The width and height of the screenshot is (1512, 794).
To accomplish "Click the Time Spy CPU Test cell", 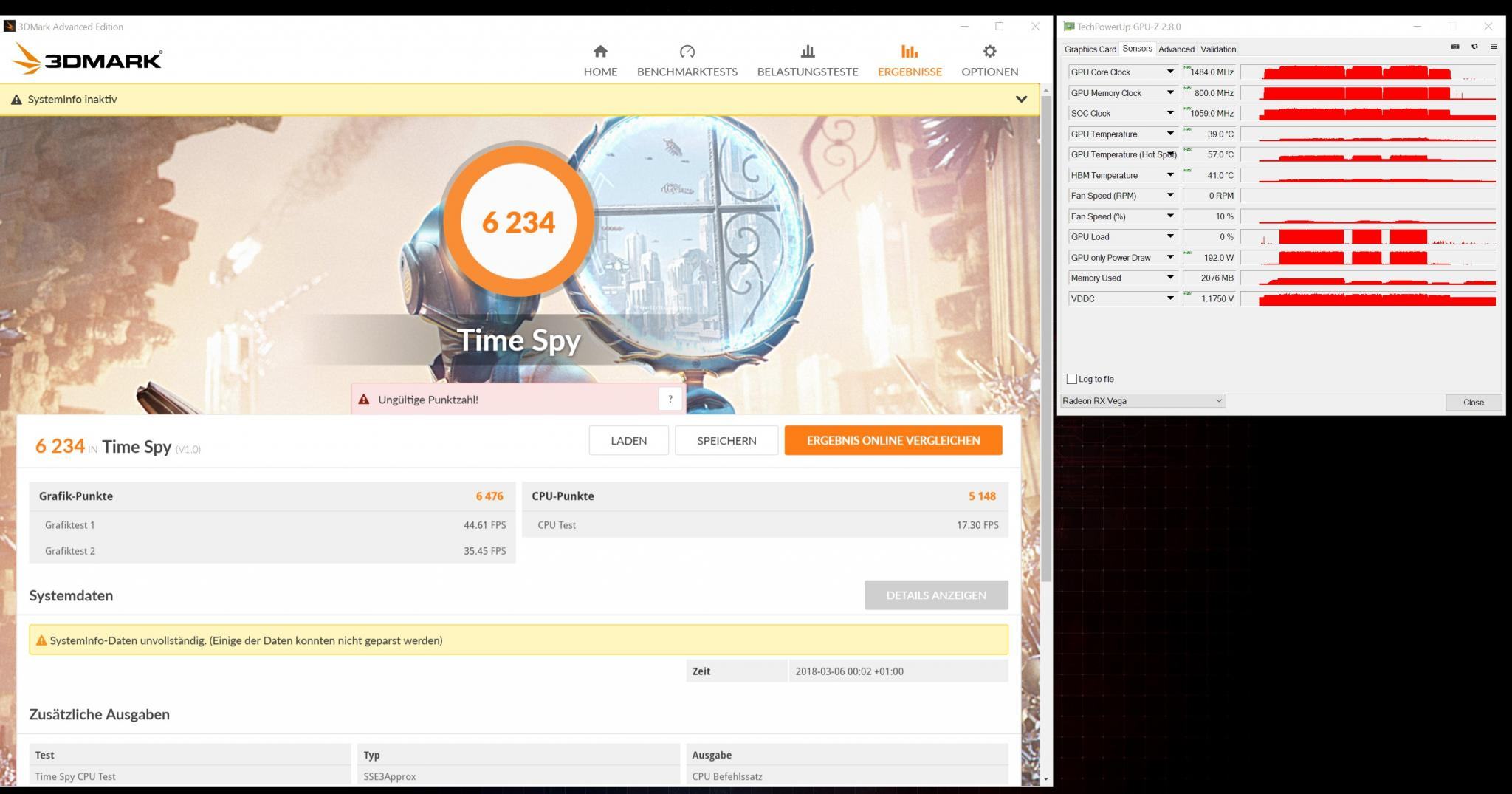I will 190,776.
